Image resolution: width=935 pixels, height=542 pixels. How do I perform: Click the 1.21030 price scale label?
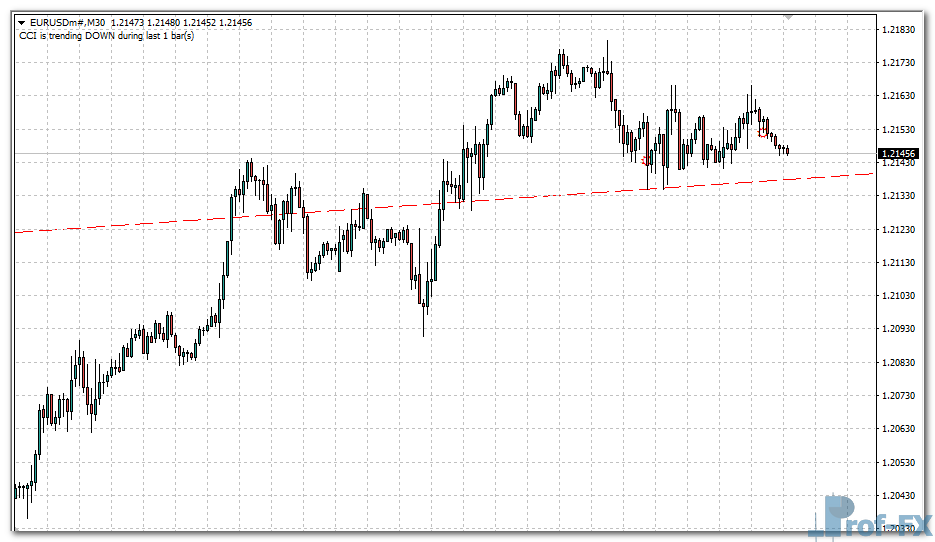[900, 296]
